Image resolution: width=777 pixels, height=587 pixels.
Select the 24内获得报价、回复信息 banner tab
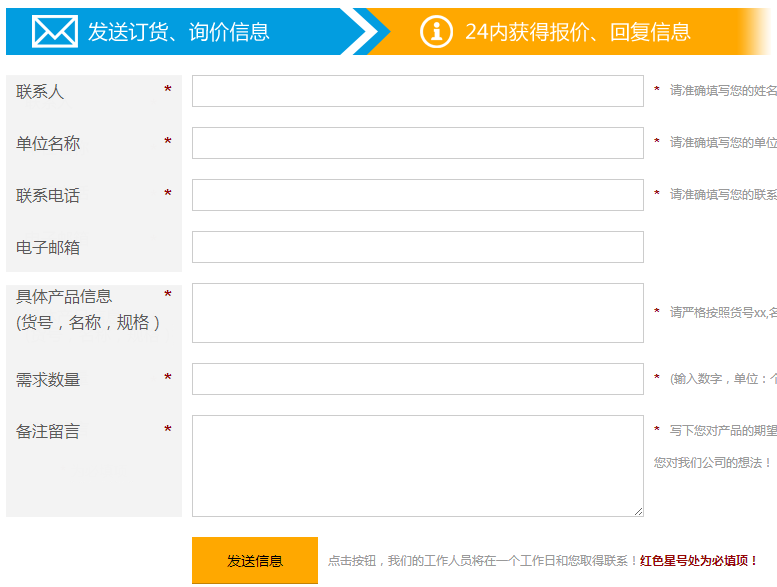(x=577, y=32)
